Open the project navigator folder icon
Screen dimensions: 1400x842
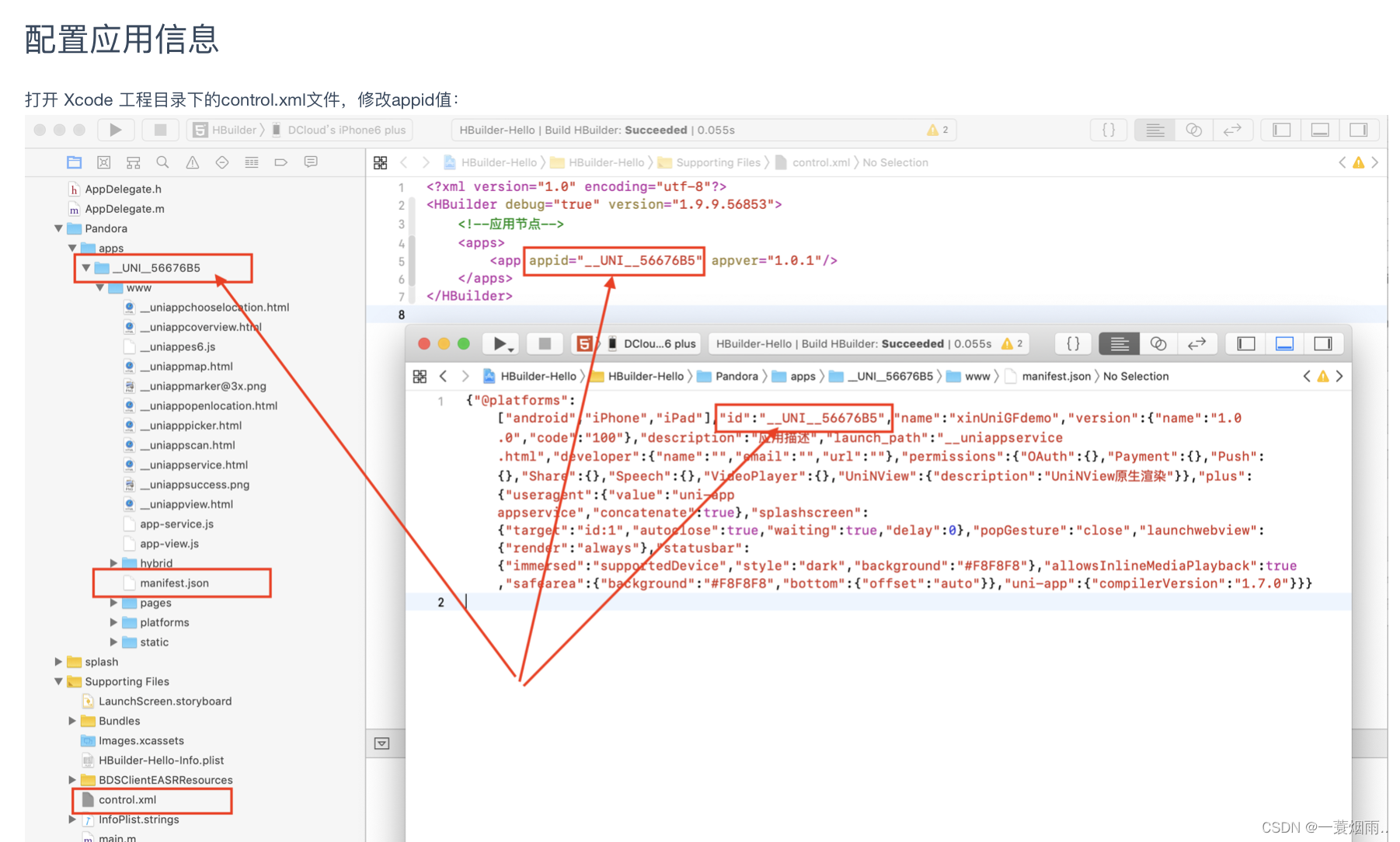(x=75, y=162)
